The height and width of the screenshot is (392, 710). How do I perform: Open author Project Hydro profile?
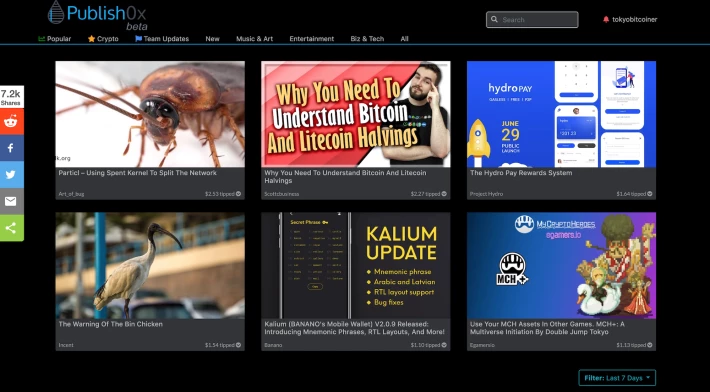click(486, 194)
